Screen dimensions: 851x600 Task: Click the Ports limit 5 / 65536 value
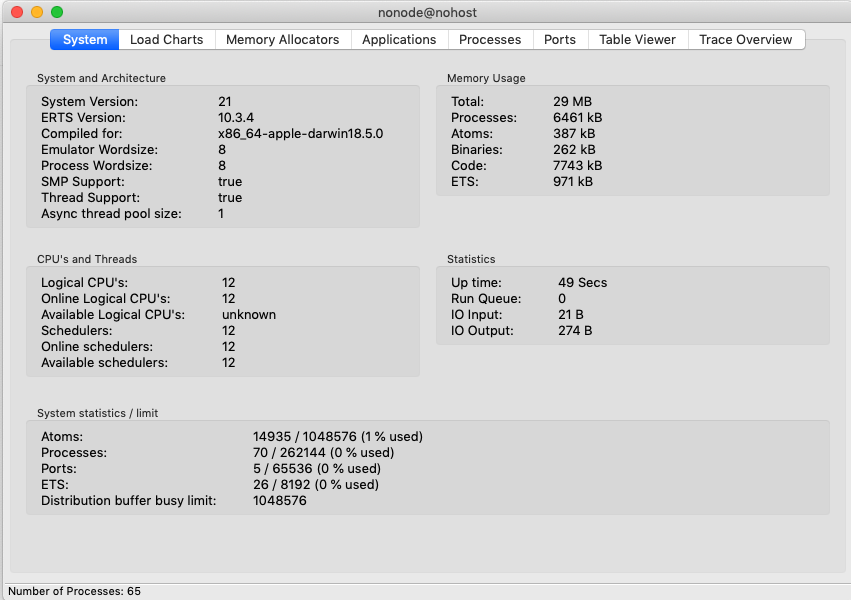click(317, 469)
